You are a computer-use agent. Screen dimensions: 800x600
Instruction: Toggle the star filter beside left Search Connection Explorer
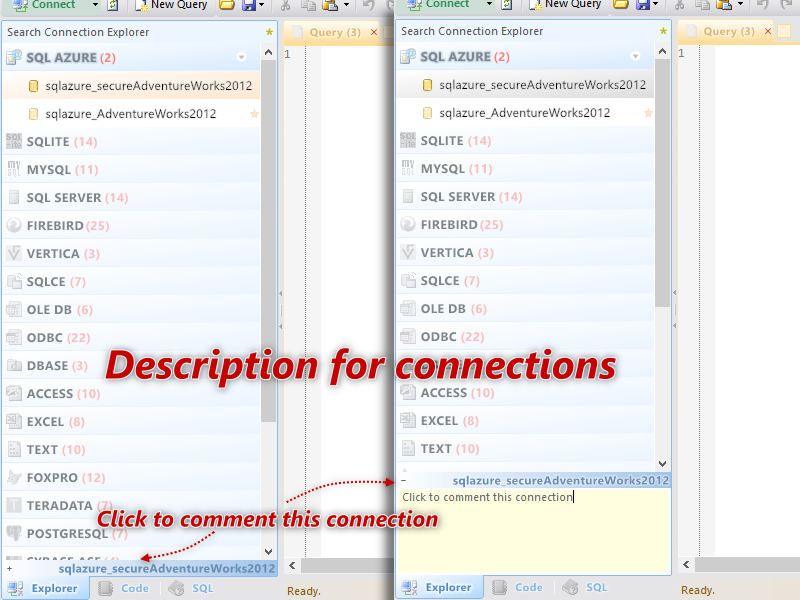click(x=269, y=32)
